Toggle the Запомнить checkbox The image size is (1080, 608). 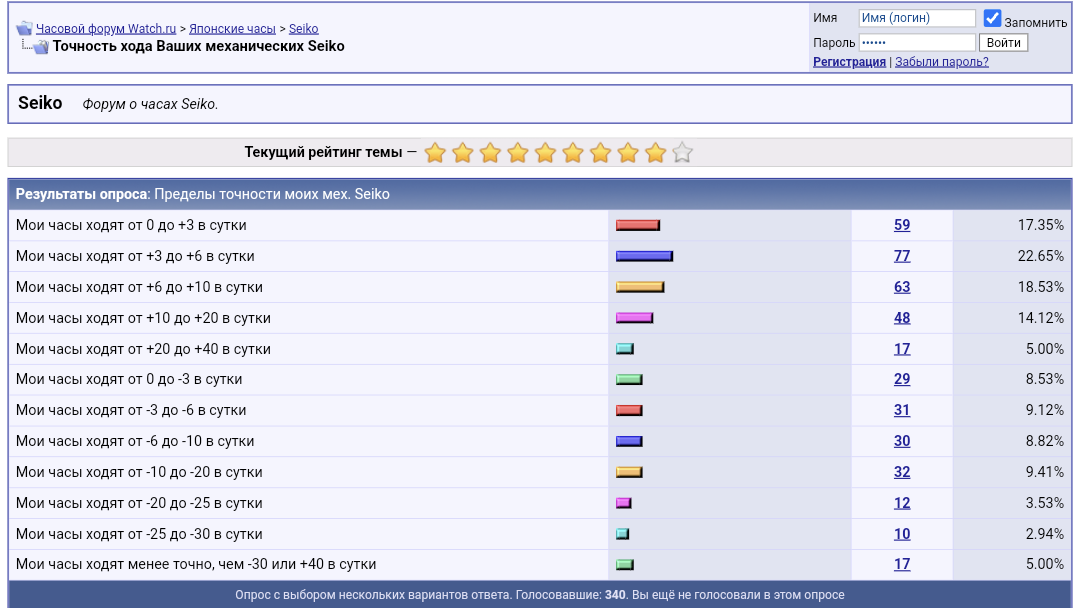(x=992, y=19)
